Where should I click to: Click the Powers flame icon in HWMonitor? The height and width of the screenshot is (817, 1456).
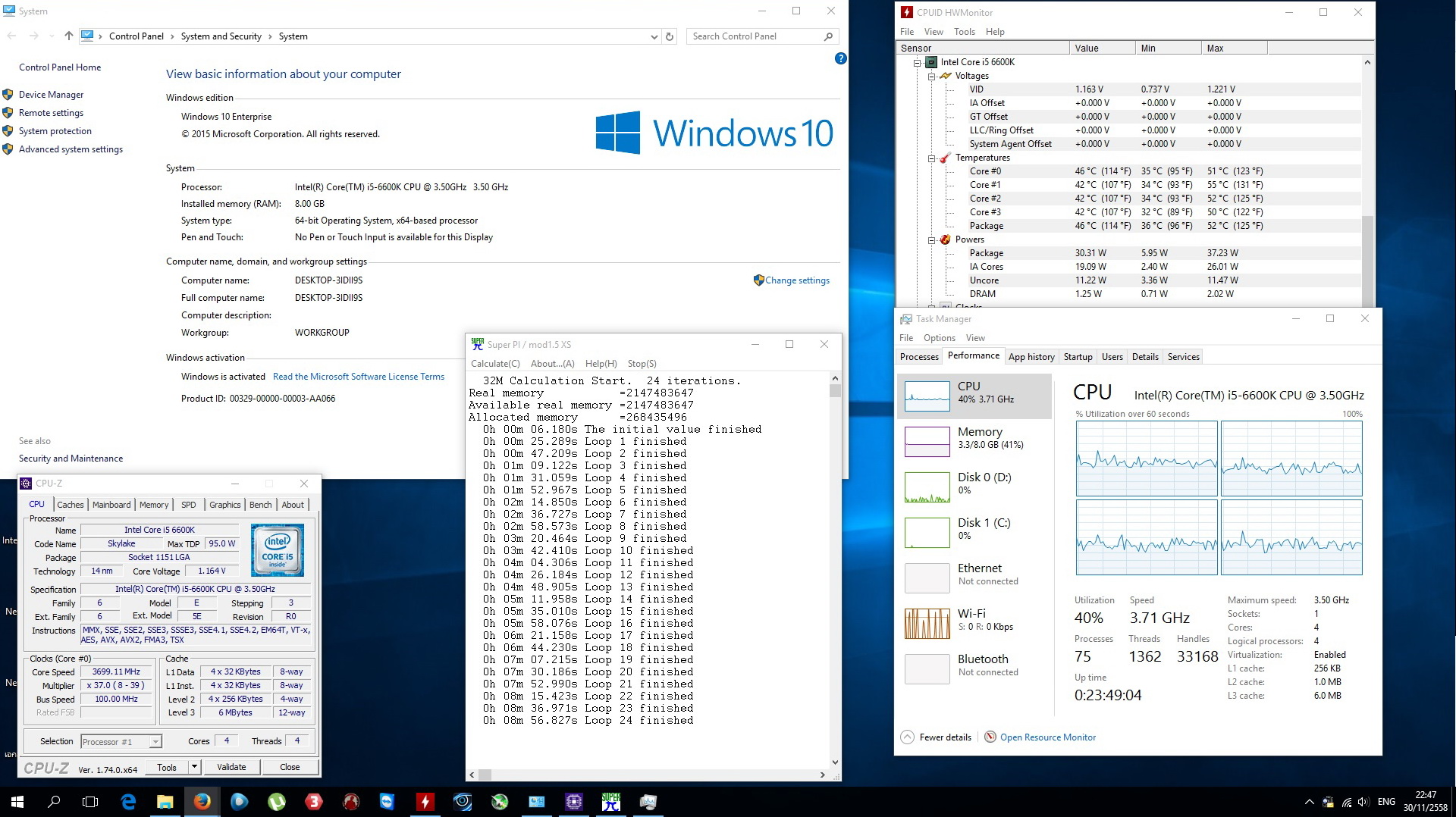[946, 239]
